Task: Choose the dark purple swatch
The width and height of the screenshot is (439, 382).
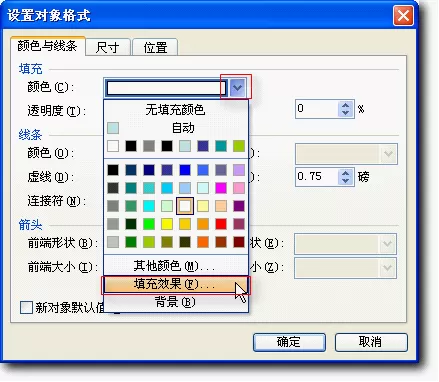Action: click(x=239, y=206)
